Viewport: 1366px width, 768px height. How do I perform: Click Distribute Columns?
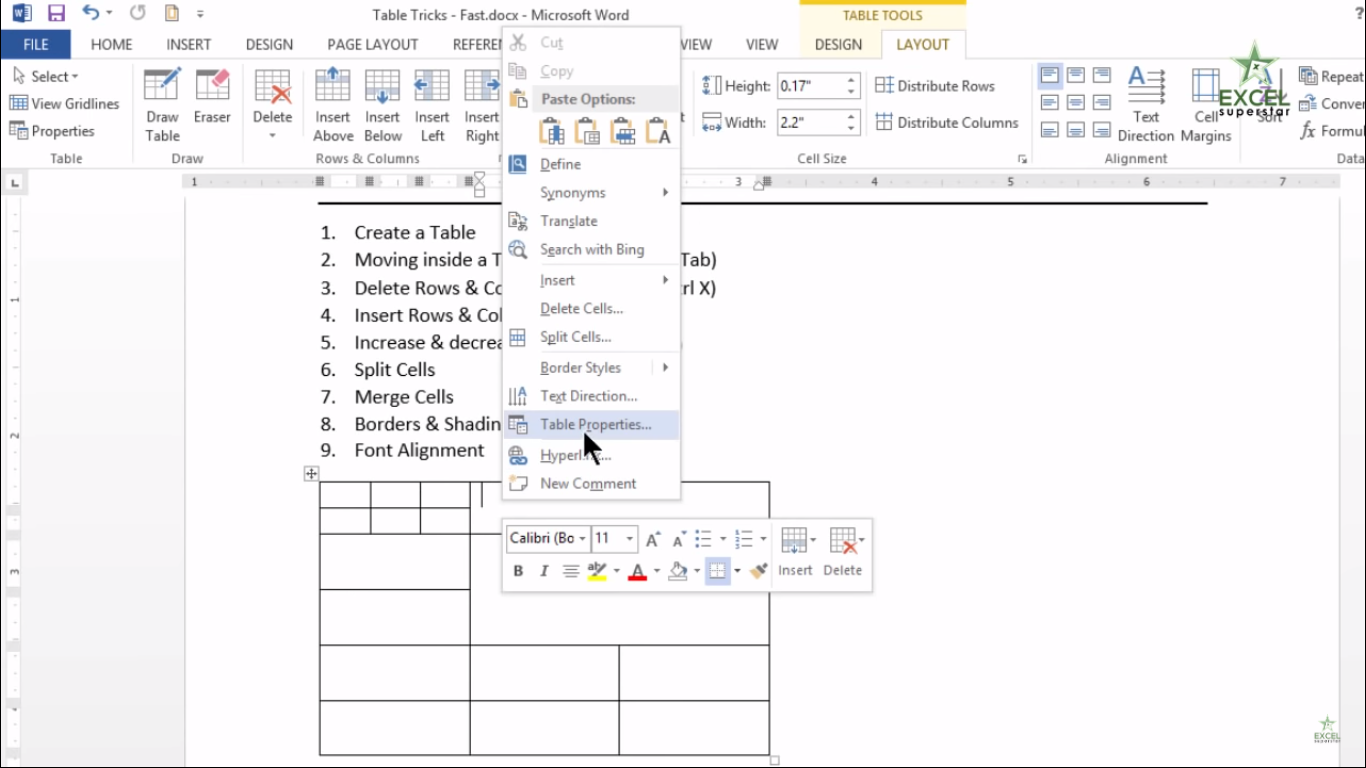coord(947,122)
